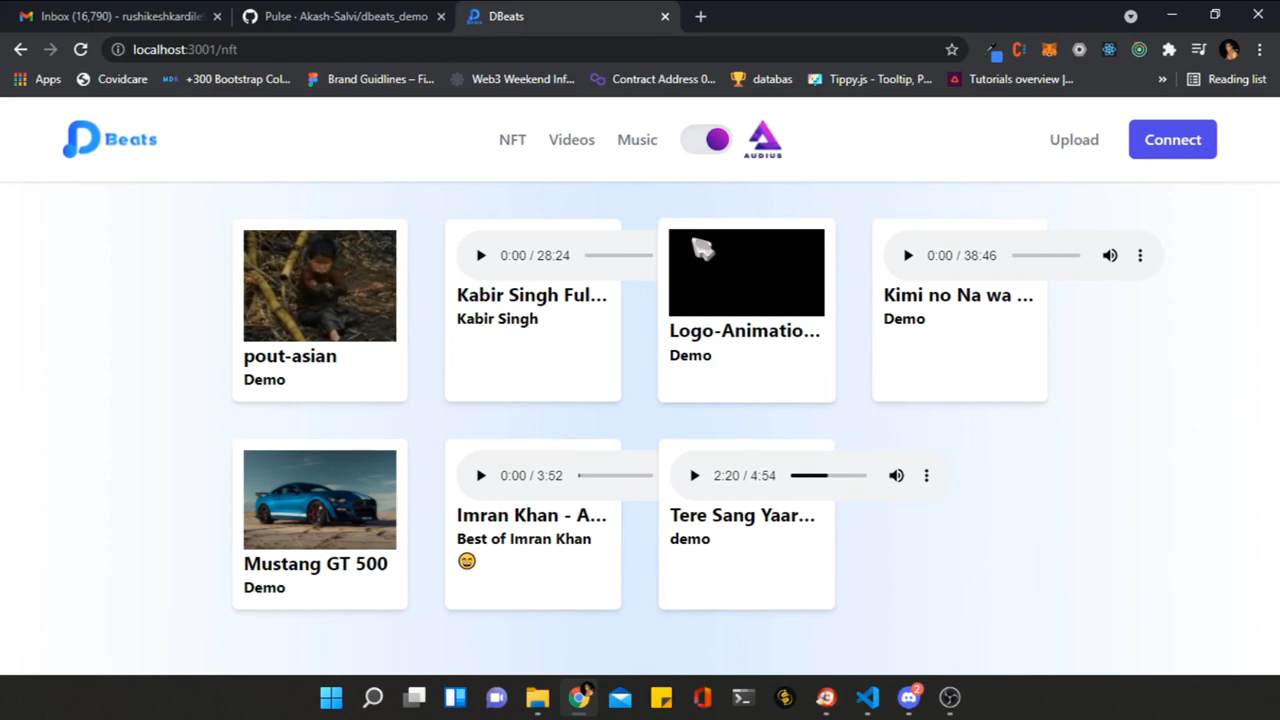Switch to the Gmail Inbox tab
Screen dimensions: 1280x720
pyautogui.click(x=121, y=17)
